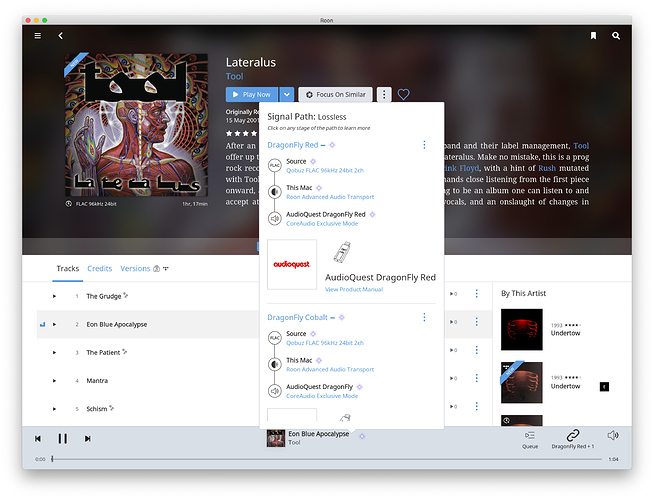
Task: Click This Mac icon under DragonFly Cobalt
Action: tap(274, 365)
